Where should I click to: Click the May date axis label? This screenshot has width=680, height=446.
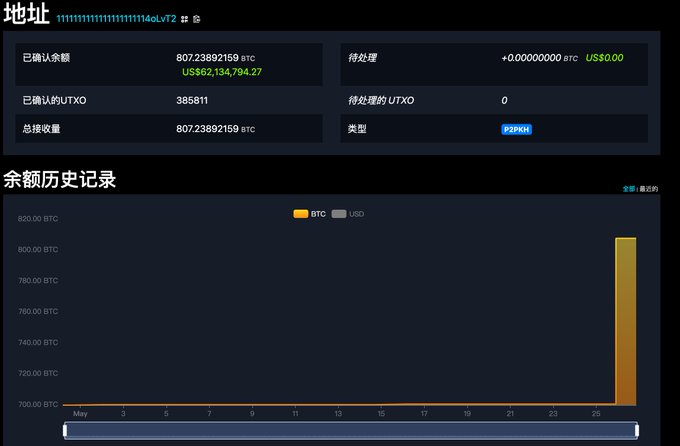click(80, 413)
